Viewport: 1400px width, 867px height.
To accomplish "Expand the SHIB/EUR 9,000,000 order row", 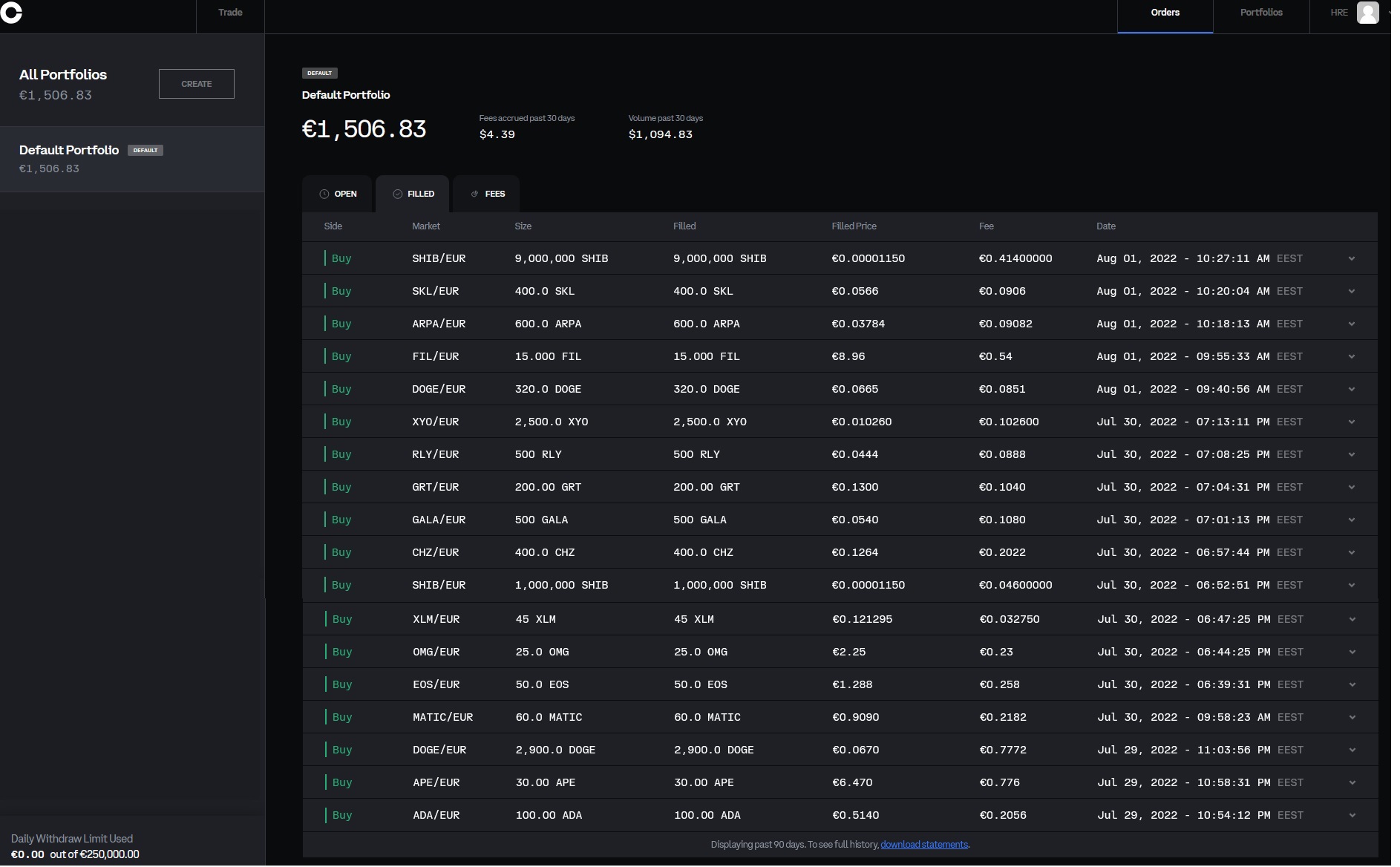I will pos(1351,259).
